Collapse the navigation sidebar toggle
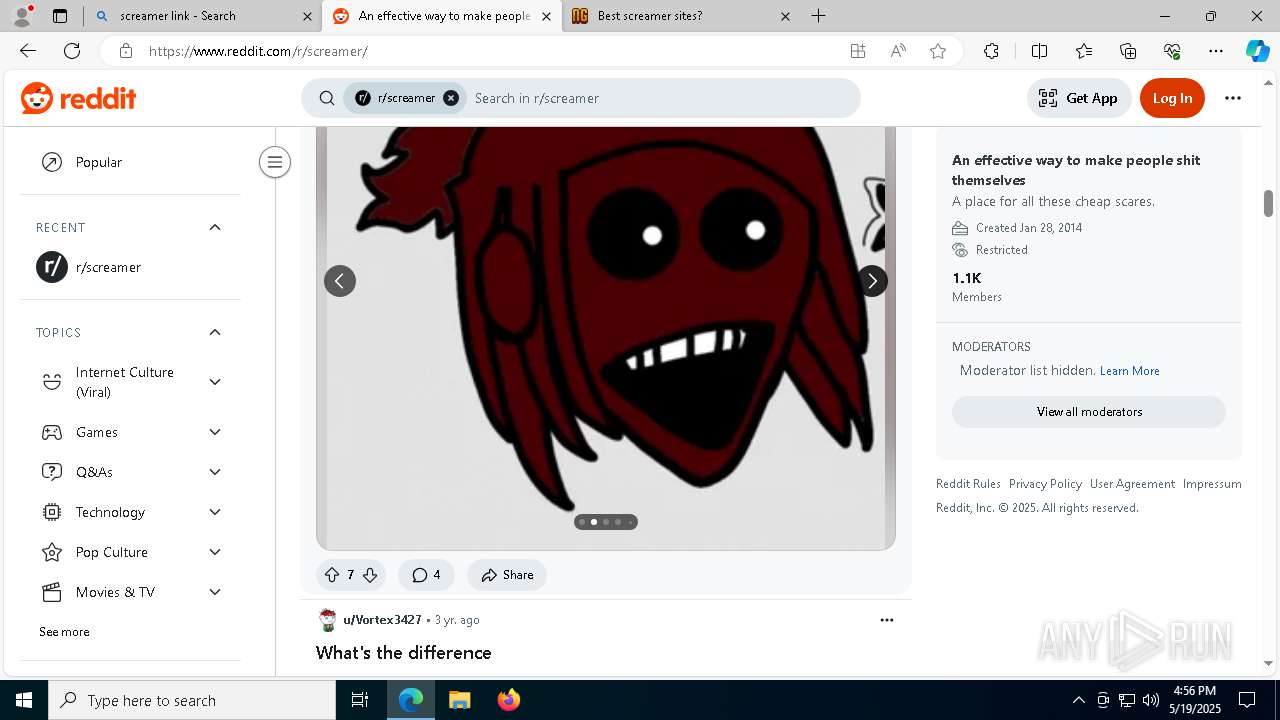Screen dimensions: 1280x720 click(275, 162)
